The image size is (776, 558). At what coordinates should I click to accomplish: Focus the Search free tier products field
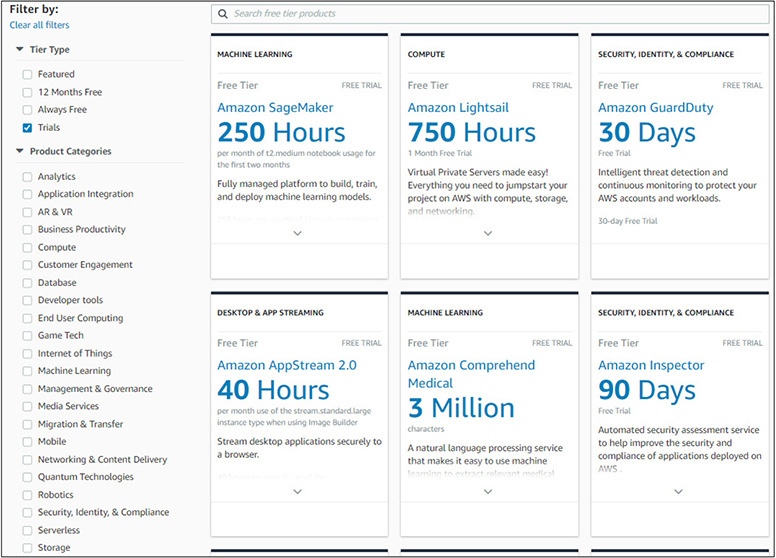click(490, 14)
